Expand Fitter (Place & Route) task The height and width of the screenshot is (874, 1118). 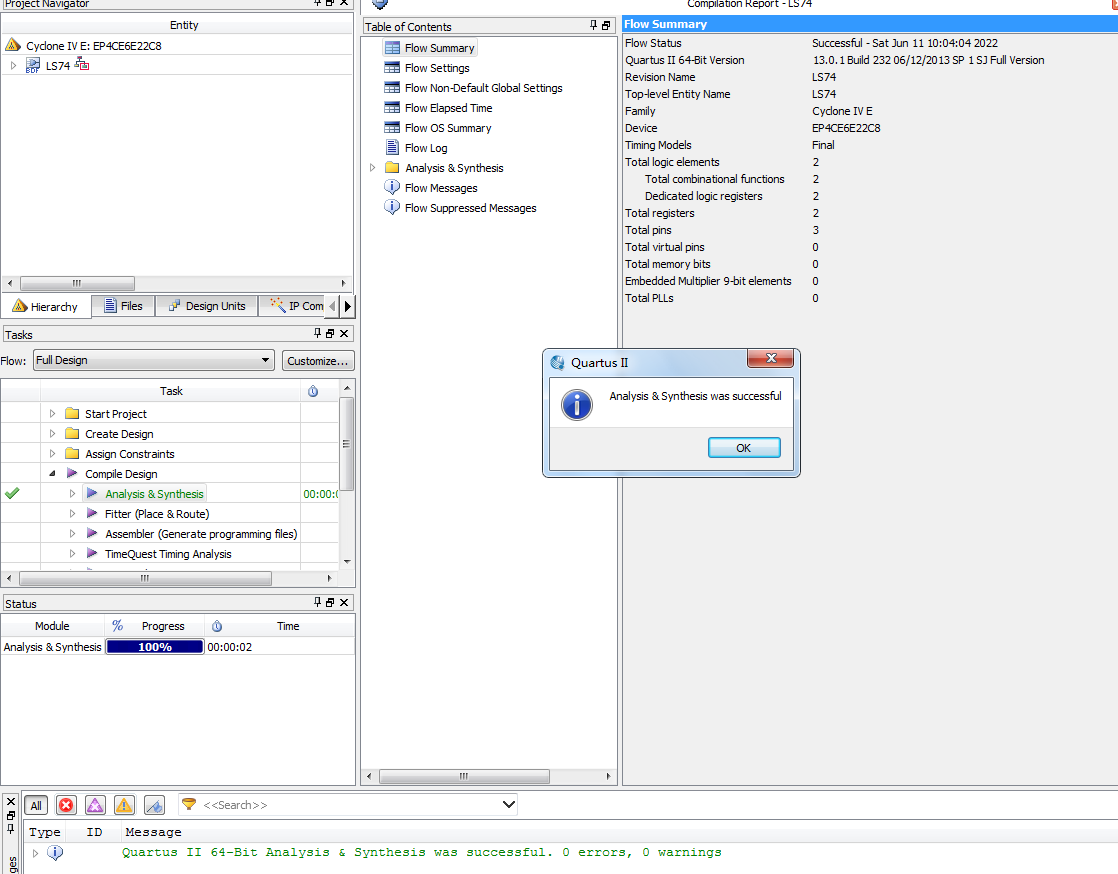[x=72, y=513]
